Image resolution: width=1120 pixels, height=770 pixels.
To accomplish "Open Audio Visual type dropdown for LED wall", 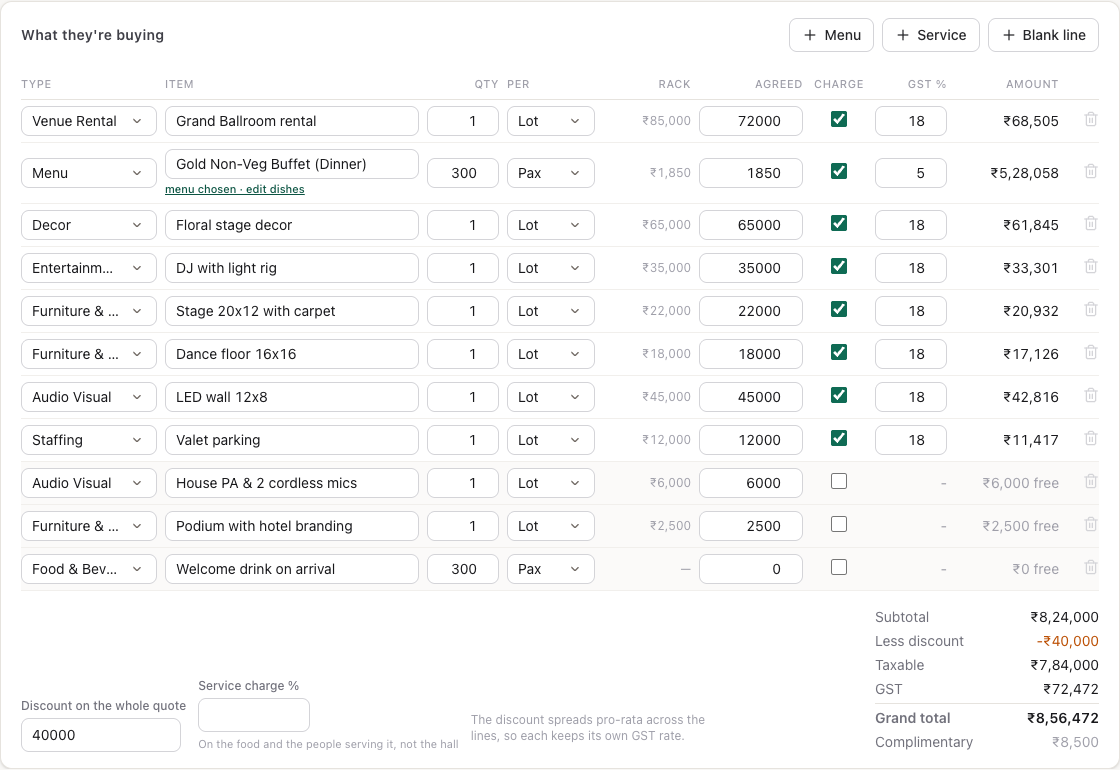I will click(x=89, y=397).
